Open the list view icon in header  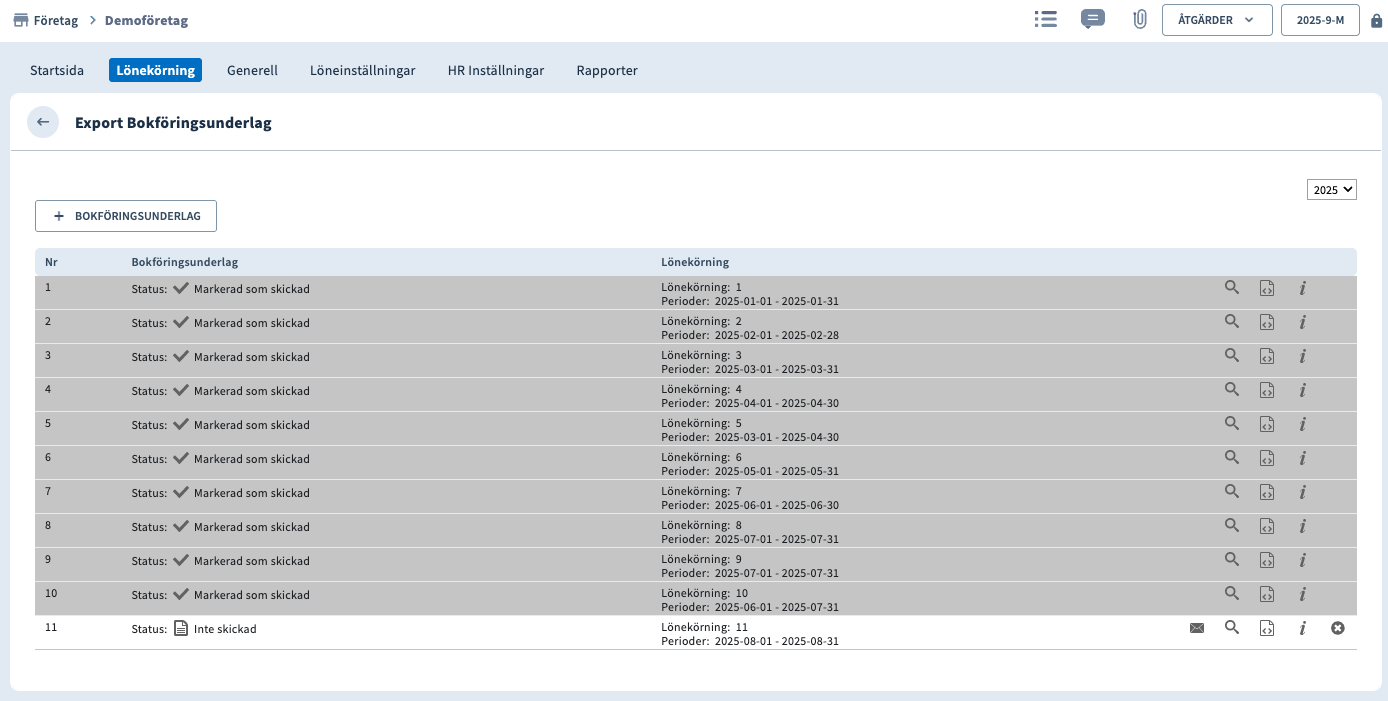[1045, 20]
